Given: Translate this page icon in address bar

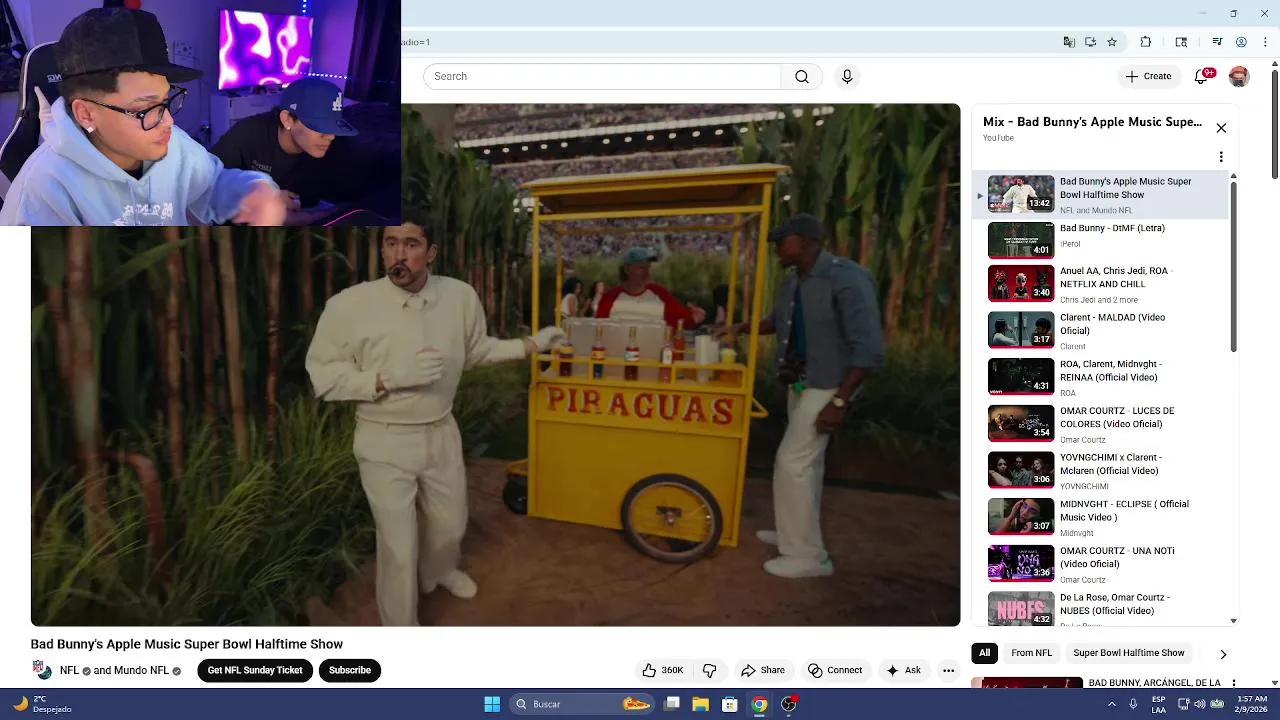Looking at the screenshot, I should point(1069,42).
